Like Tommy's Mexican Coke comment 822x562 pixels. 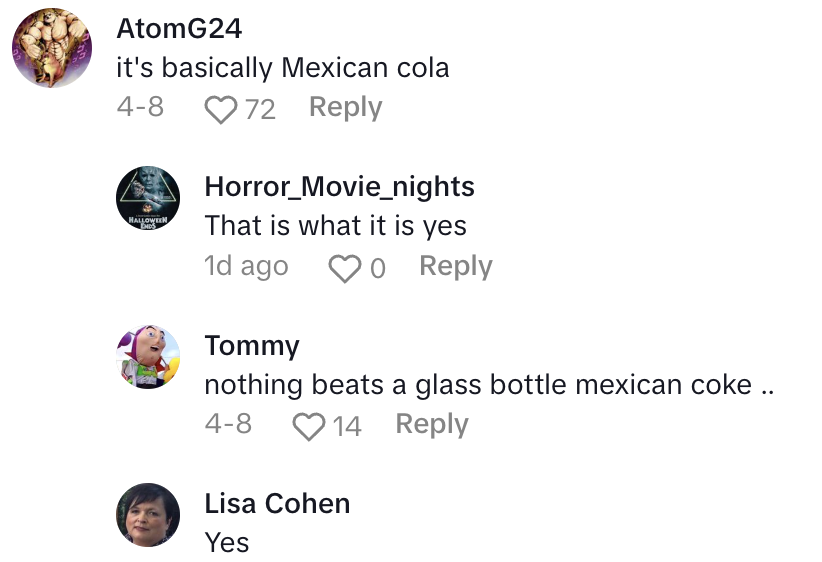[x=308, y=426]
